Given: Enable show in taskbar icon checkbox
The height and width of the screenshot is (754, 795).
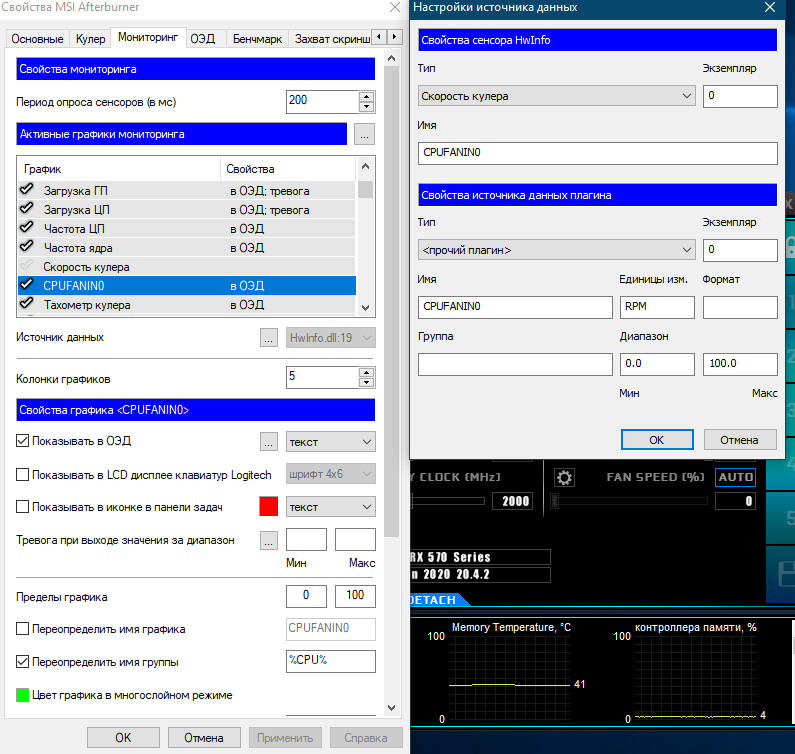Looking at the screenshot, I should click(x=22, y=507).
